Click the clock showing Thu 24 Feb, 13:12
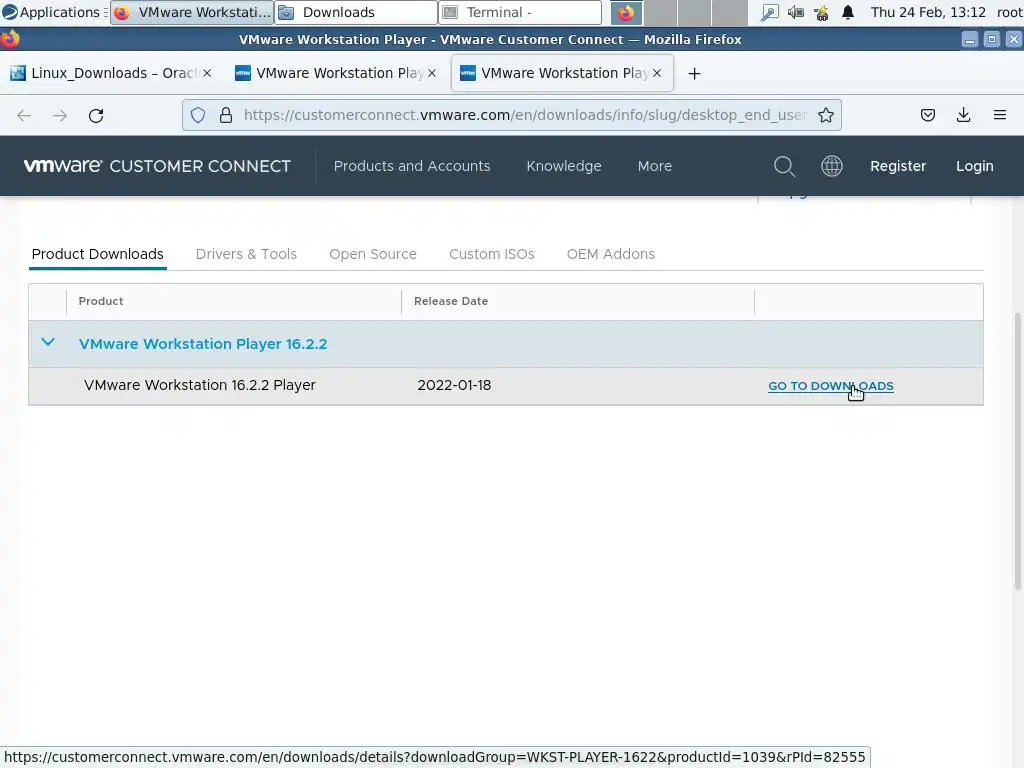 (927, 12)
